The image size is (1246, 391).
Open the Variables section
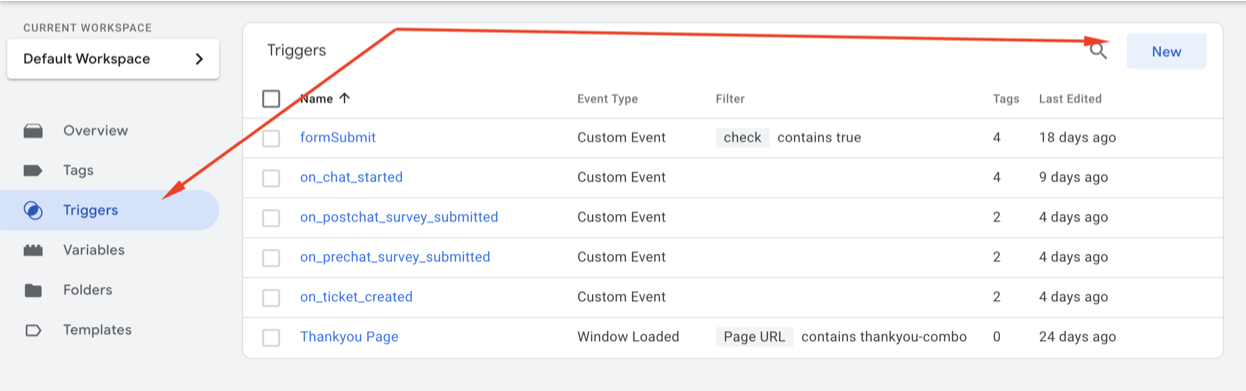(x=94, y=250)
